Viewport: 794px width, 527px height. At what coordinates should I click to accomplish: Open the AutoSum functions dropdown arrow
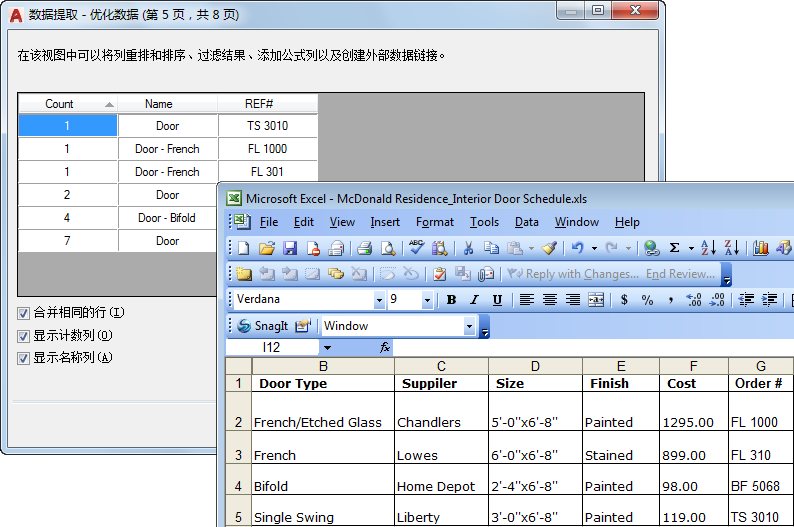point(691,249)
